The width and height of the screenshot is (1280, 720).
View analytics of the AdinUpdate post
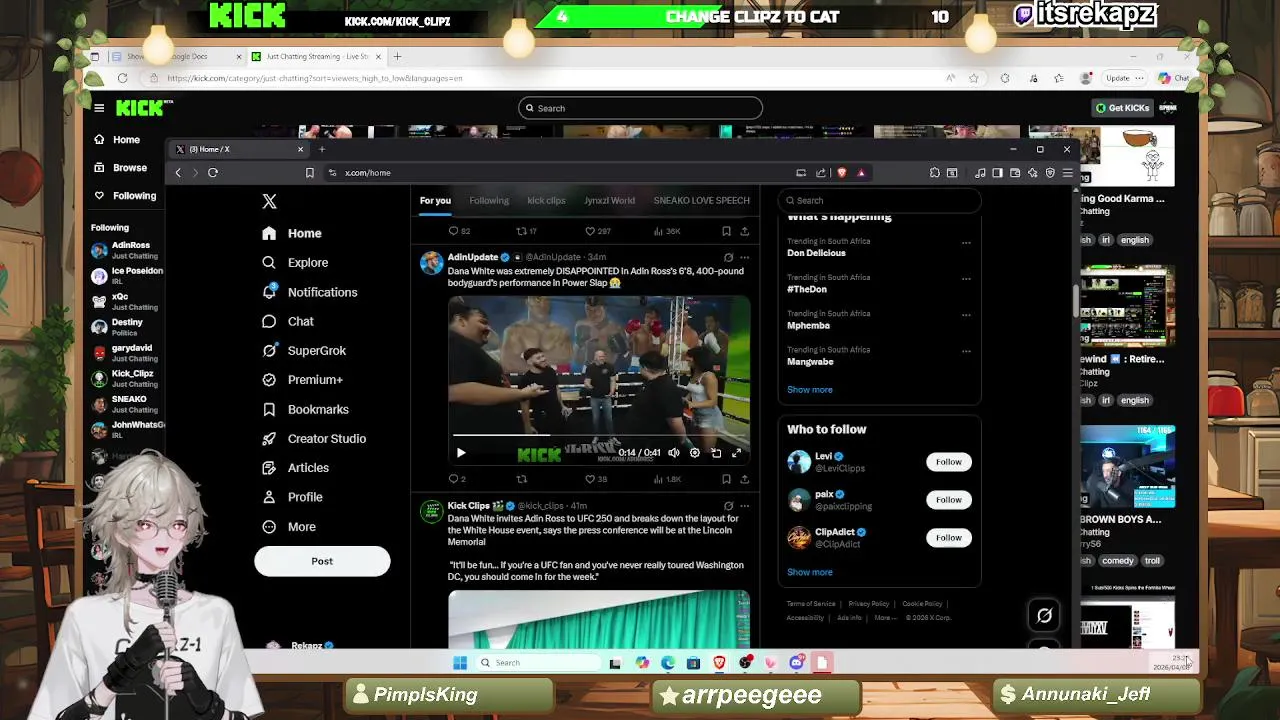pos(666,479)
